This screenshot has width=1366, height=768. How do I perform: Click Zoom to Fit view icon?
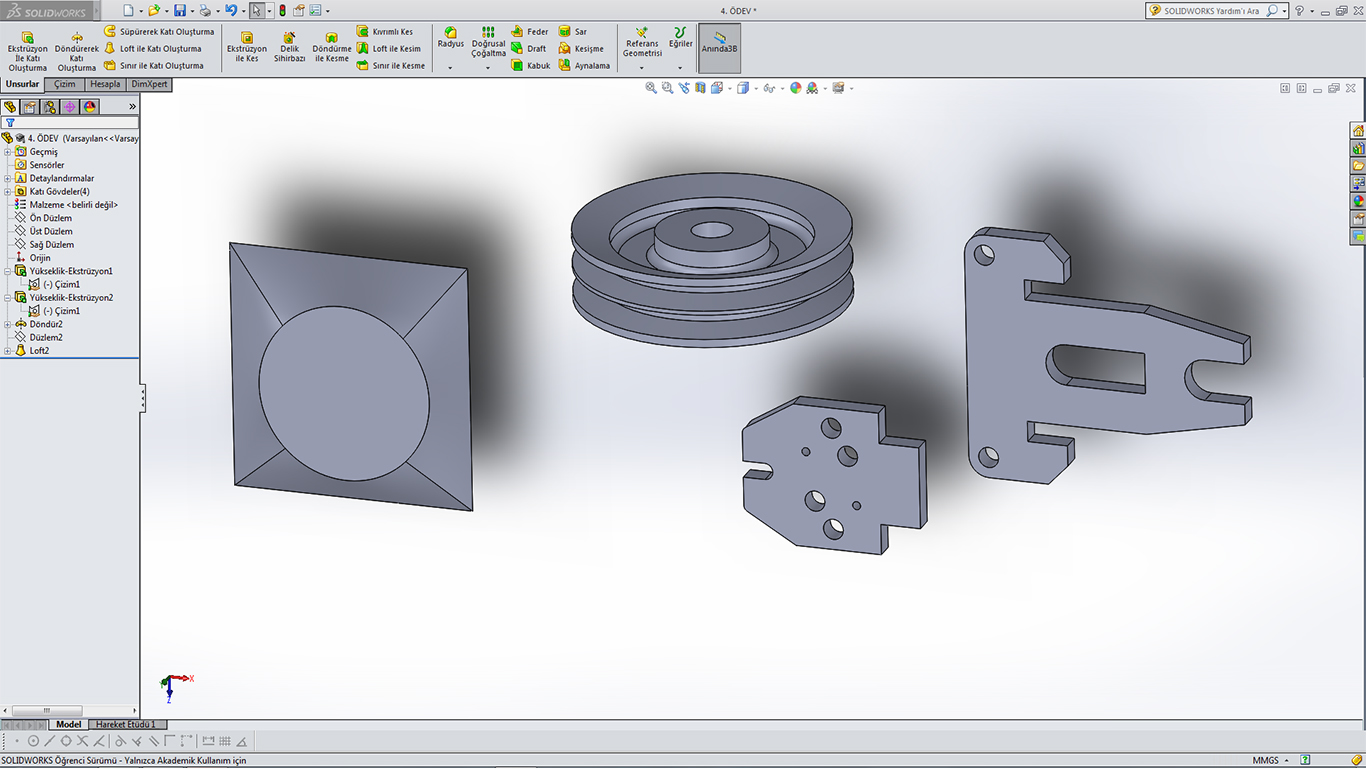(x=651, y=88)
